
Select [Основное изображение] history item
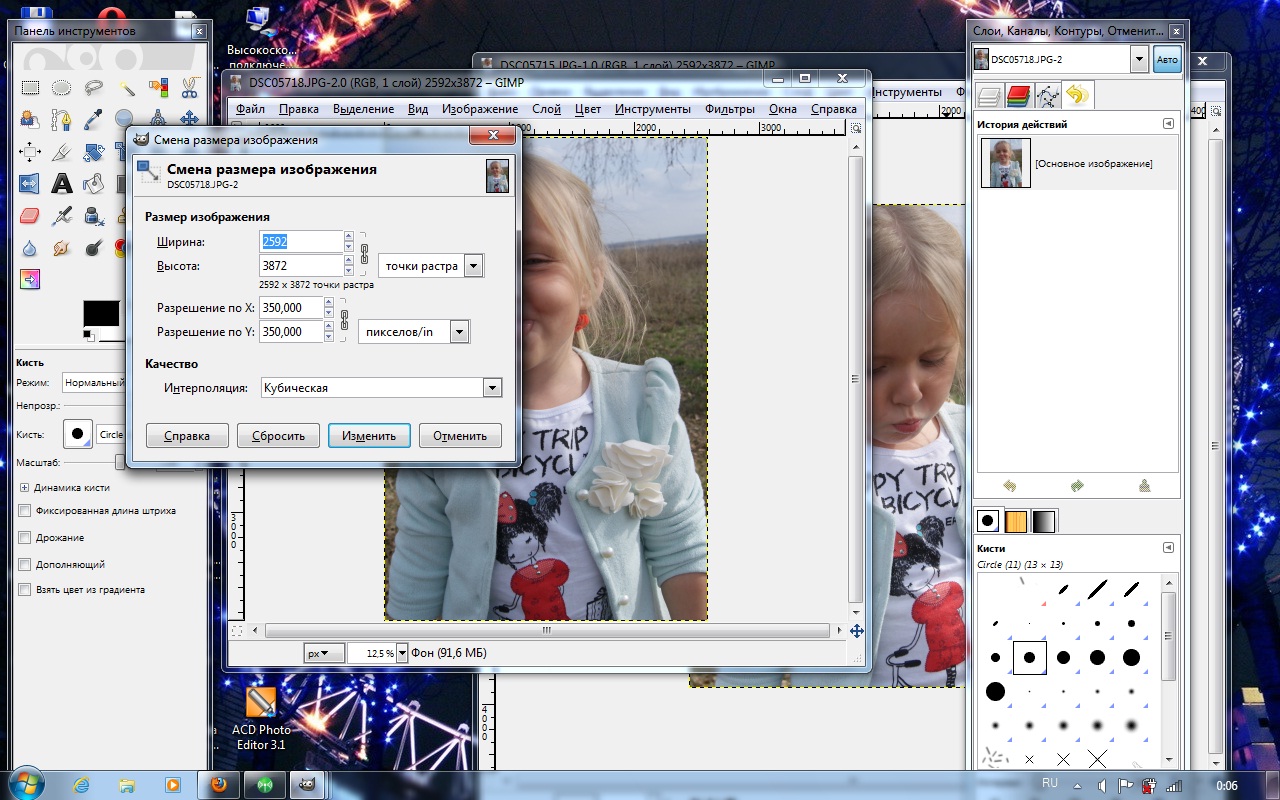[1077, 163]
